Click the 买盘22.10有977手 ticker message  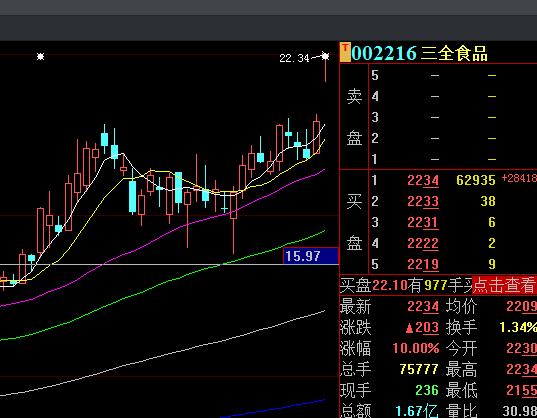406,285
